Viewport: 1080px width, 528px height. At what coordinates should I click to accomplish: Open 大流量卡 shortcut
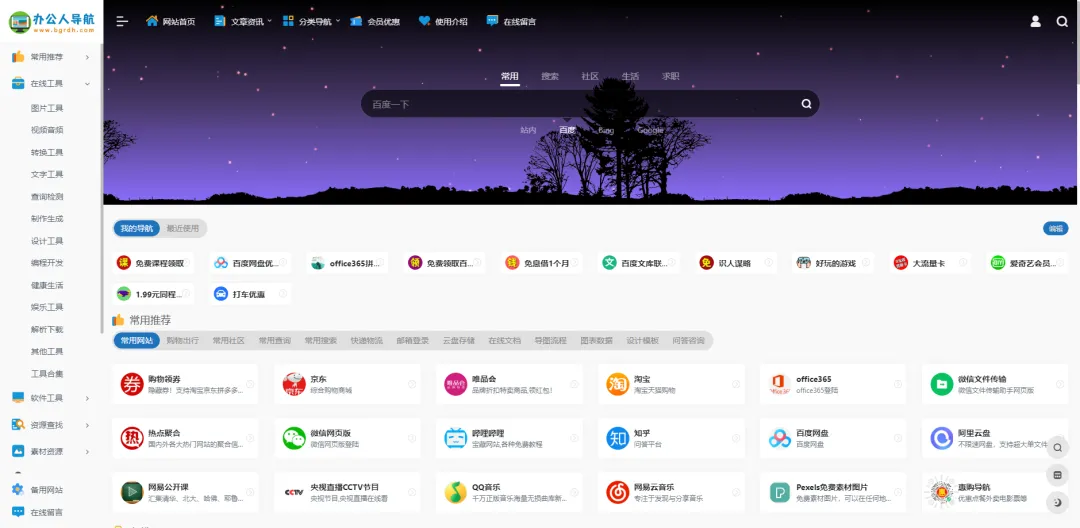[x=928, y=263]
